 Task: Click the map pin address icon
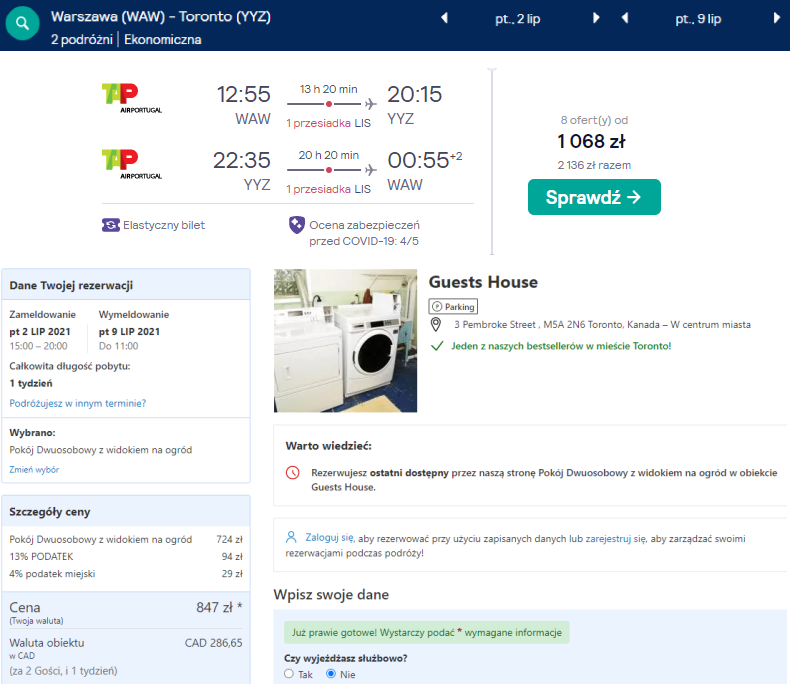pyautogui.click(x=436, y=325)
